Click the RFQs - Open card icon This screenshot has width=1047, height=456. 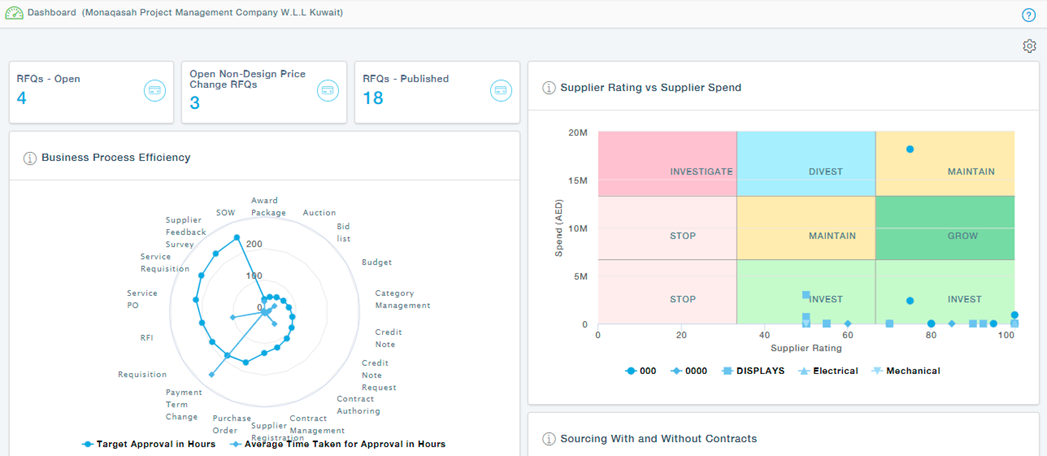pos(154,90)
